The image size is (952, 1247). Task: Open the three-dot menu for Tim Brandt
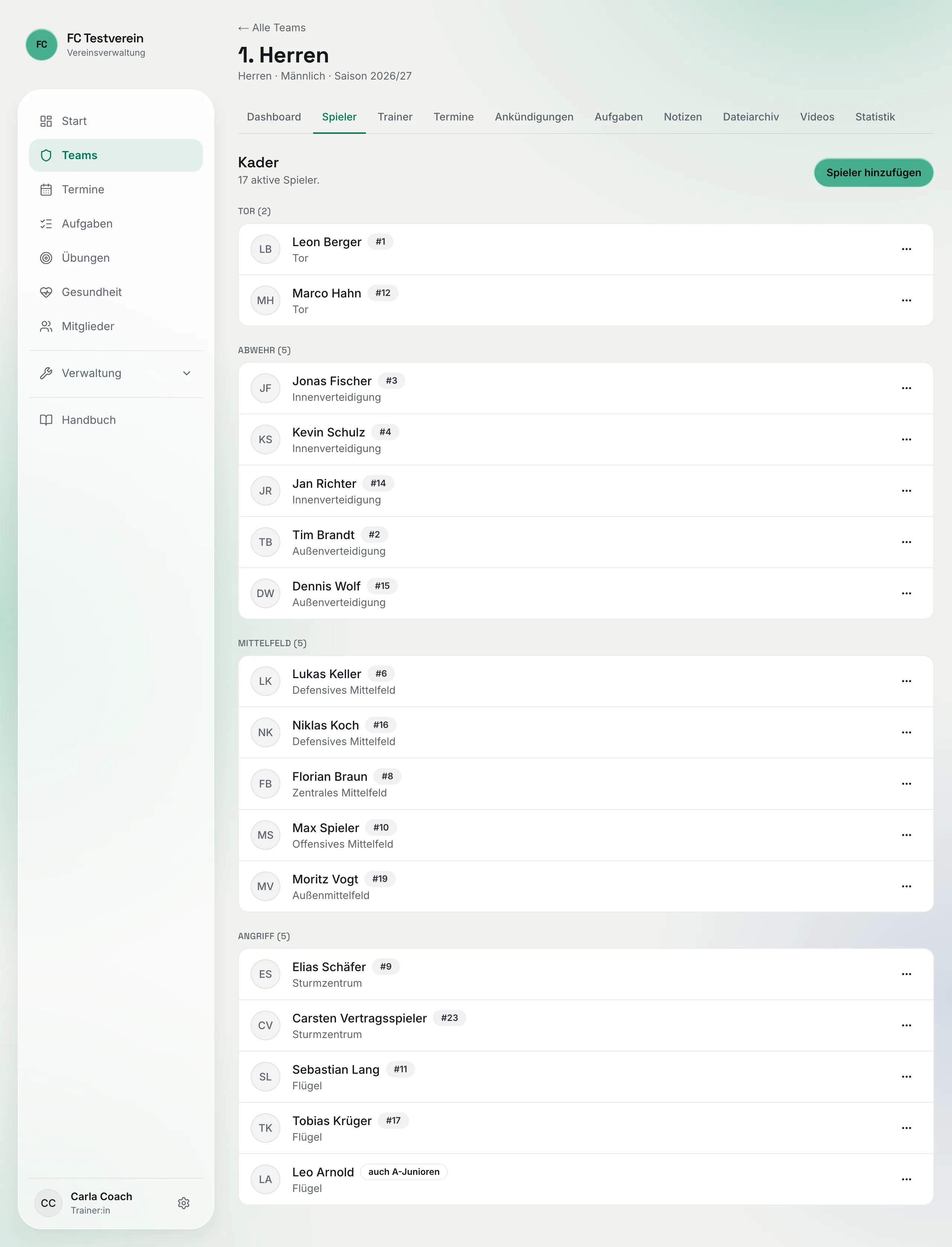click(x=906, y=542)
